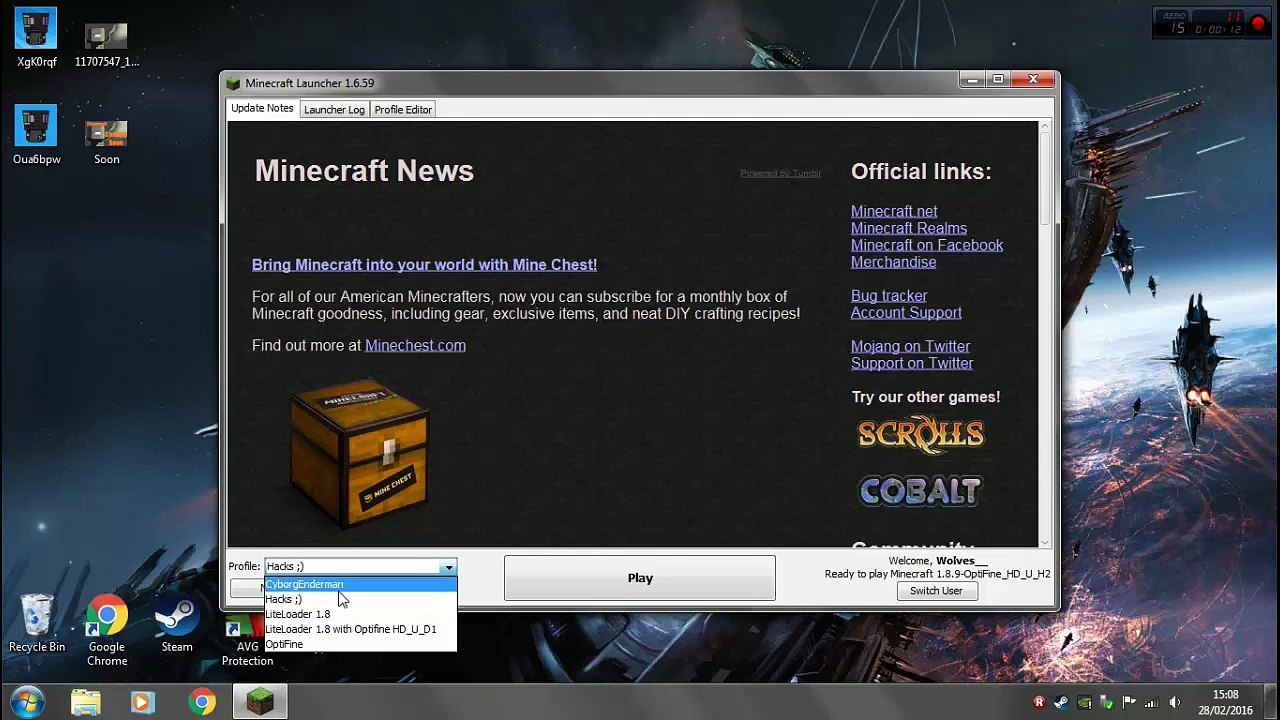Image resolution: width=1280 pixels, height=720 pixels.
Task: Click the Show Desktop strip beside the clock
Action: point(1273,702)
